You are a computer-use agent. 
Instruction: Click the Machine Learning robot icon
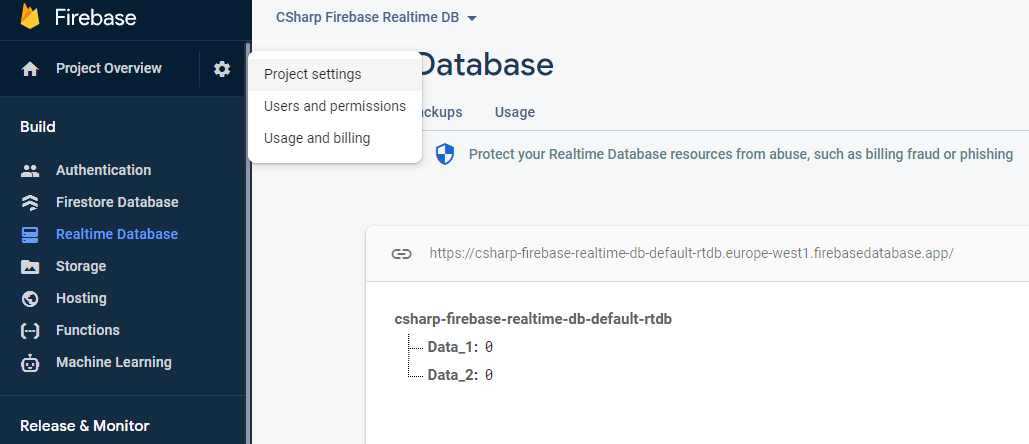point(30,363)
